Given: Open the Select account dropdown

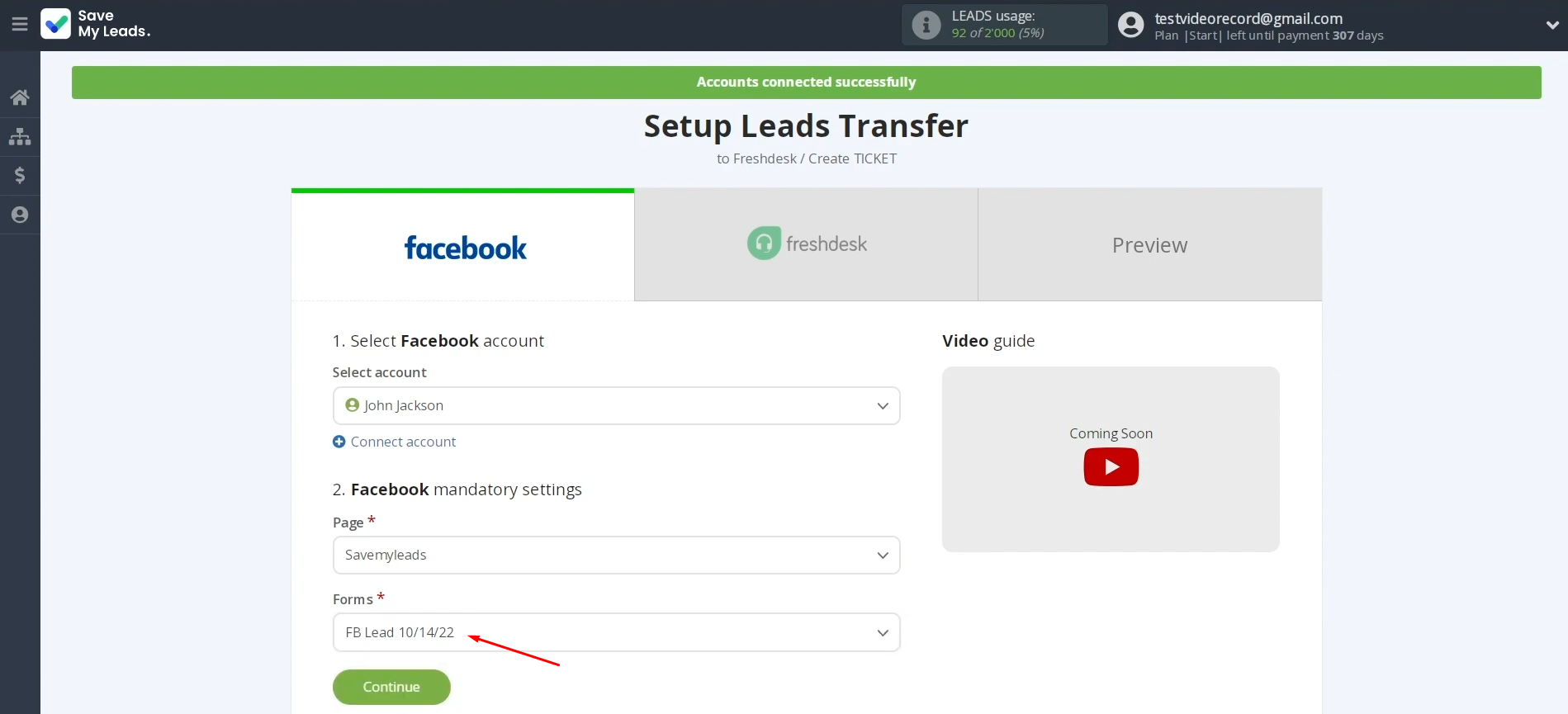Looking at the screenshot, I should point(616,406).
